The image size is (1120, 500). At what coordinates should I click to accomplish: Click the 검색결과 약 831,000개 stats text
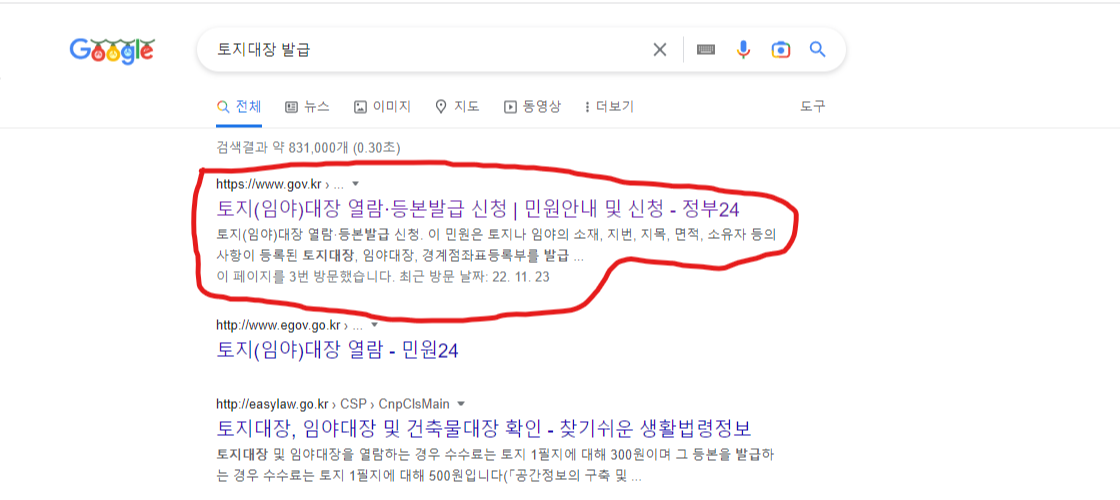pos(308,149)
